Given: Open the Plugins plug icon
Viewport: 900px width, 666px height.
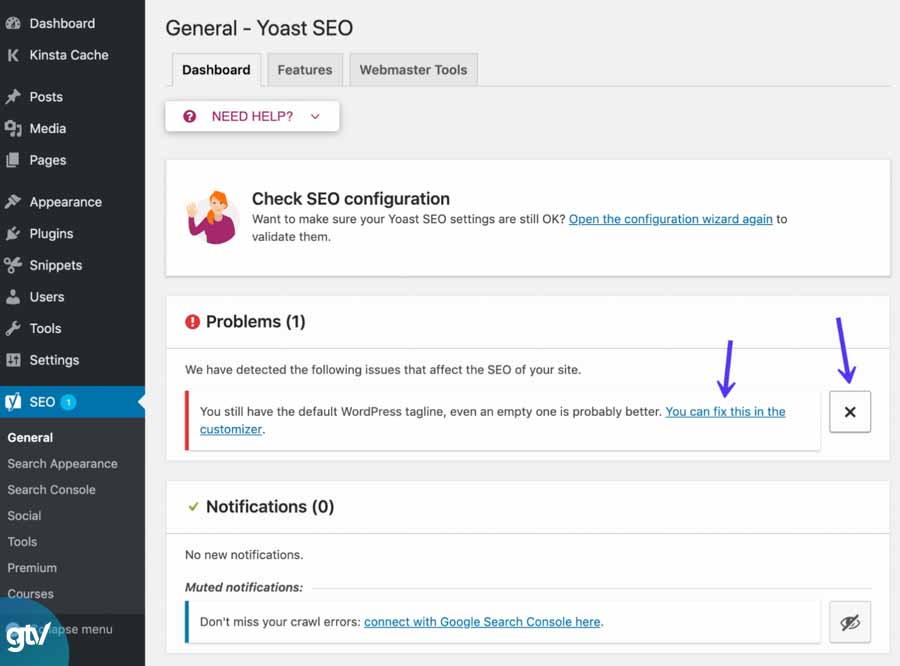Looking at the screenshot, I should coord(14,233).
